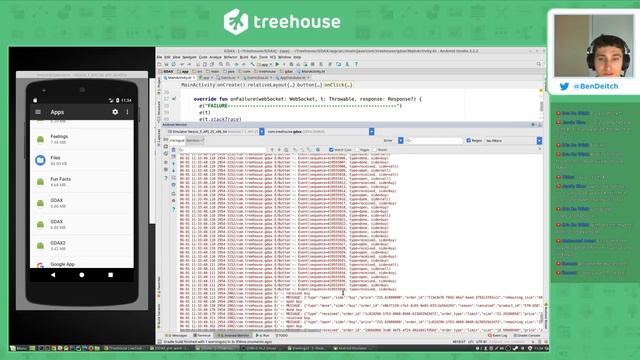640x360 pixels.
Task: Click the taskbar Menu button
Action: pyautogui.click(x=18, y=348)
